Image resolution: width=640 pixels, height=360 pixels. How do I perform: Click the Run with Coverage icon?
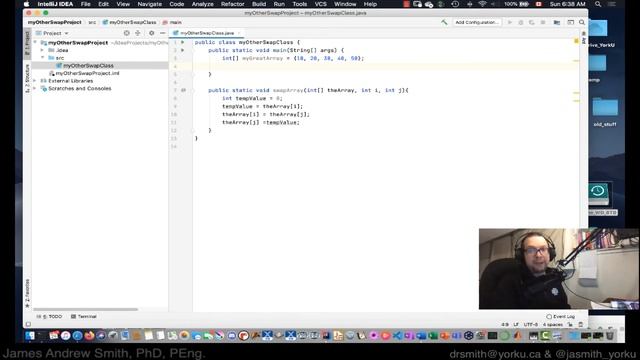pos(531,22)
